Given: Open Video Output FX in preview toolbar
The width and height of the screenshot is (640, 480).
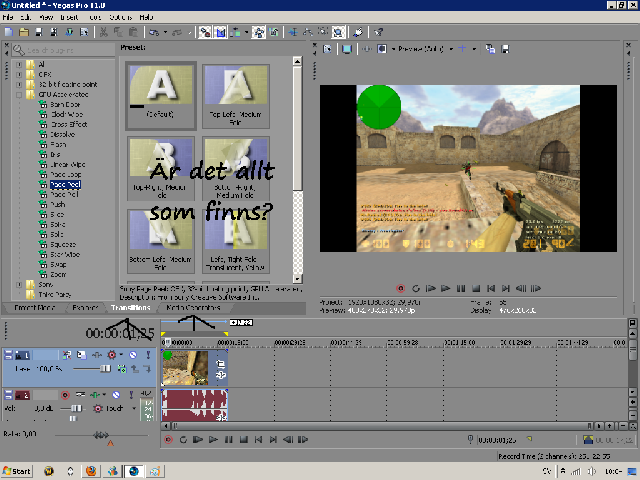Looking at the screenshot, I should tap(367, 49).
